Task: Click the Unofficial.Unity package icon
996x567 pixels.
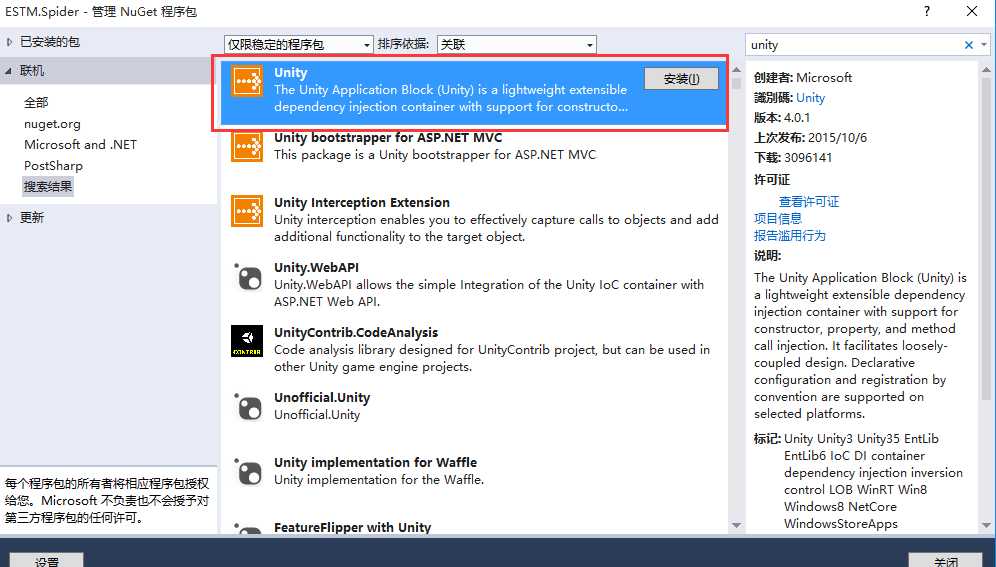Action: pyautogui.click(x=247, y=407)
